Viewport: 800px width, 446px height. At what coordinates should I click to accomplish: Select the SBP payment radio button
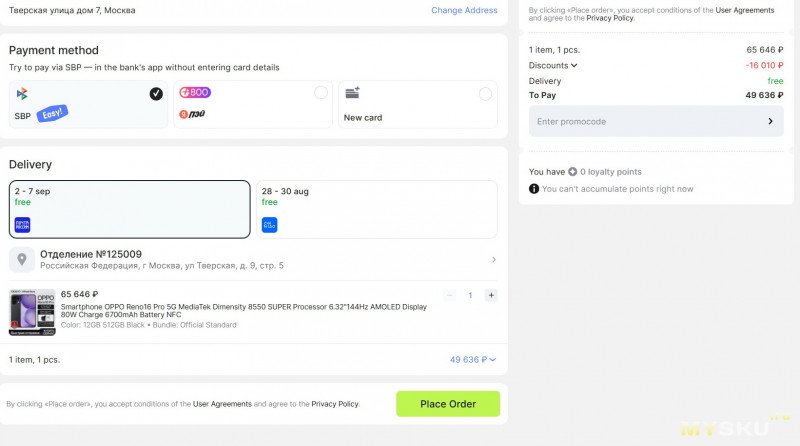point(156,94)
